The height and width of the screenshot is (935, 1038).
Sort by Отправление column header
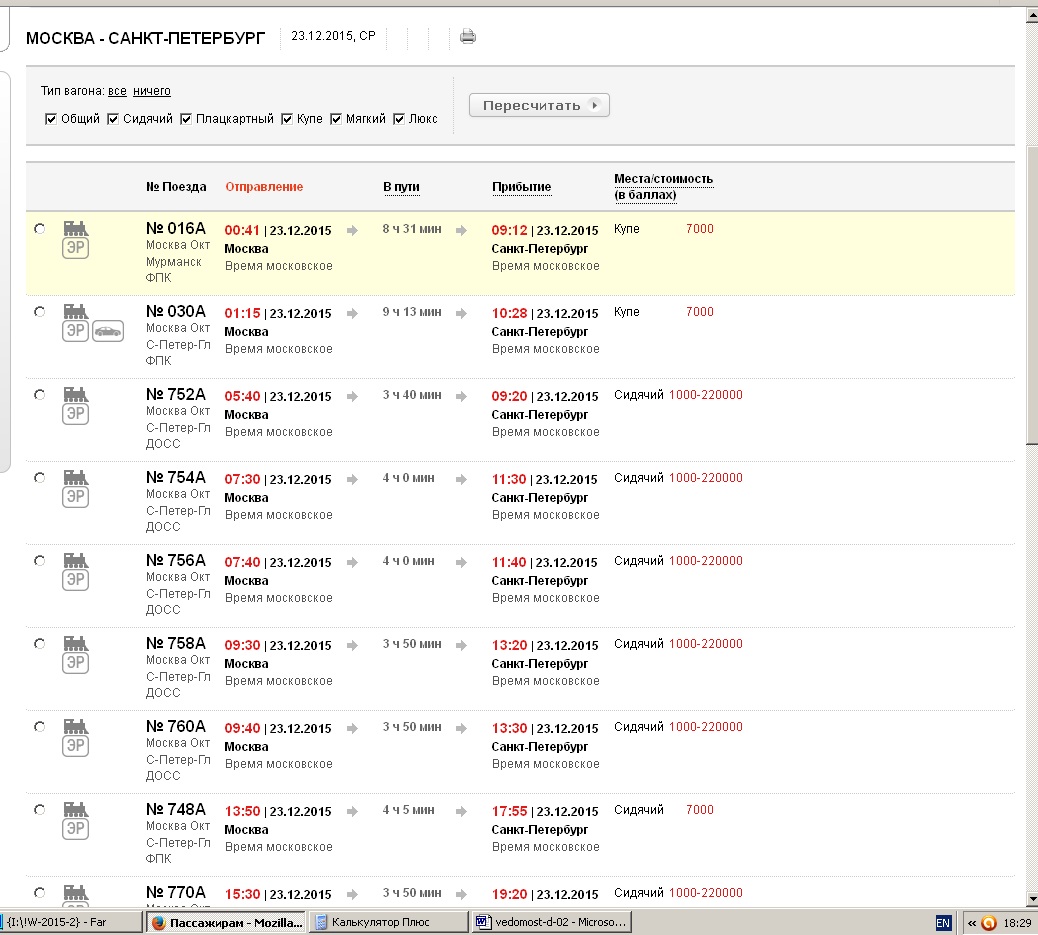point(264,187)
